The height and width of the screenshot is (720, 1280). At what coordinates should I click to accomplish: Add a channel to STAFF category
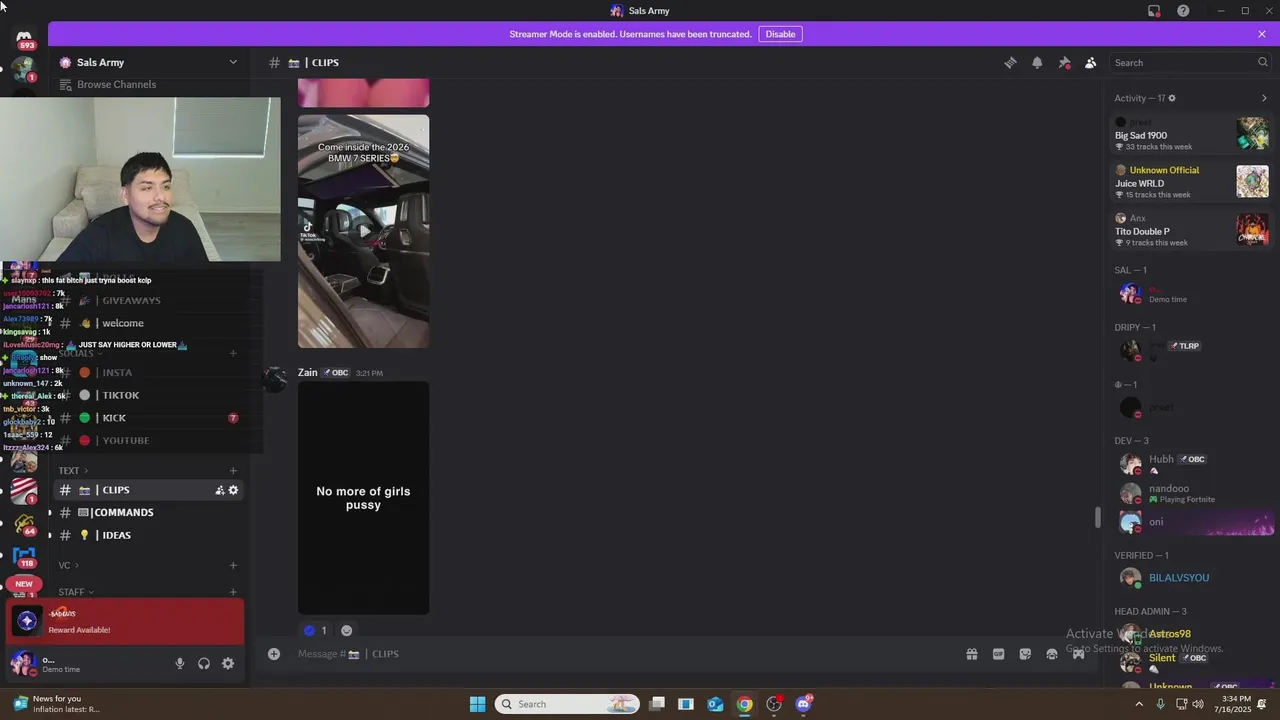coord(233,592)
